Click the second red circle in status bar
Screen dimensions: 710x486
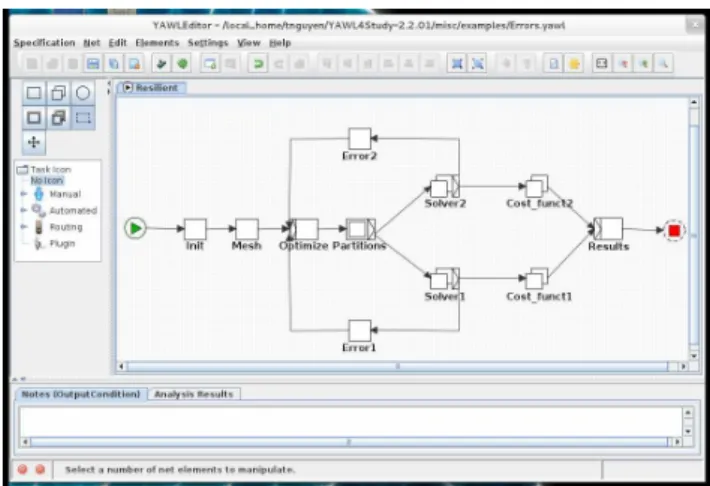[x=40, y=470]
